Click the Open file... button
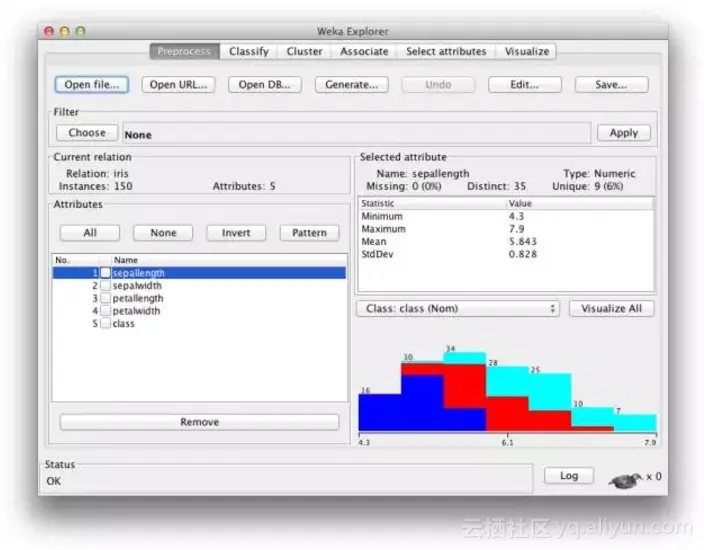The height and width of the screenshot is (550, 704). pyautogui.click(x=92, y=84)
